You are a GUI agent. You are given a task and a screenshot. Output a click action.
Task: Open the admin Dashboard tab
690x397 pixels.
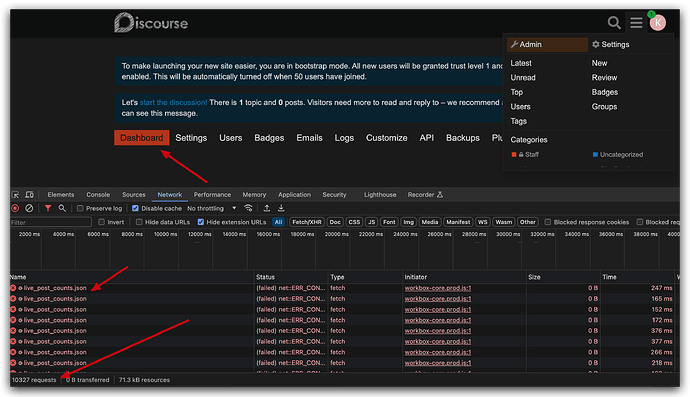pos(142,138)
